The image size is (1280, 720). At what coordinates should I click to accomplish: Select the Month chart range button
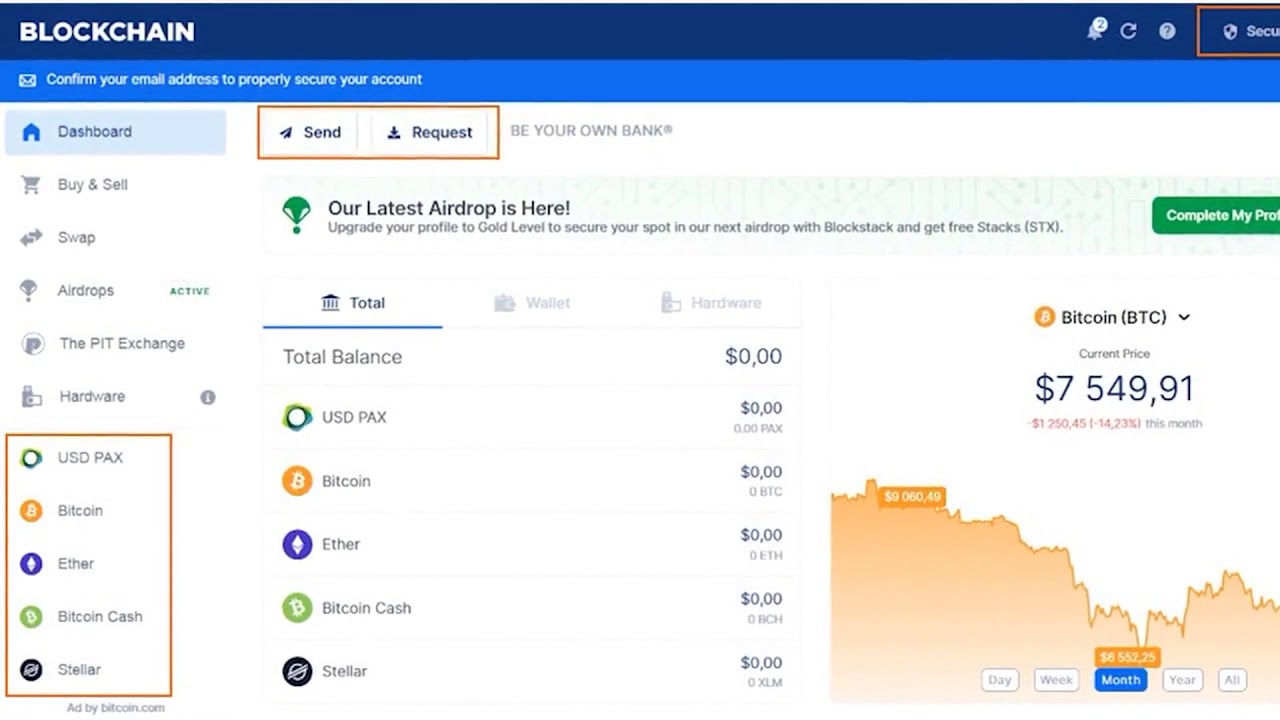[1120, 680]
